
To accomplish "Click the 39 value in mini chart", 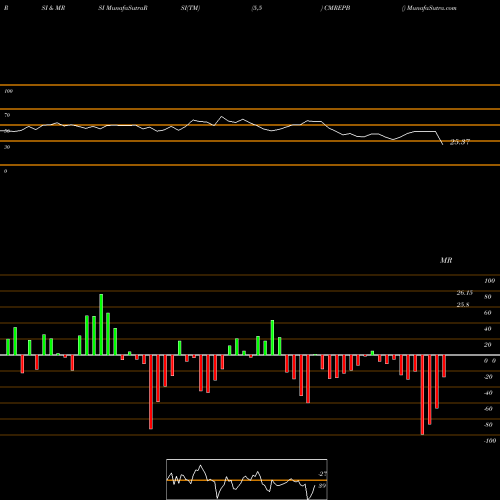I will pos(322,486).
